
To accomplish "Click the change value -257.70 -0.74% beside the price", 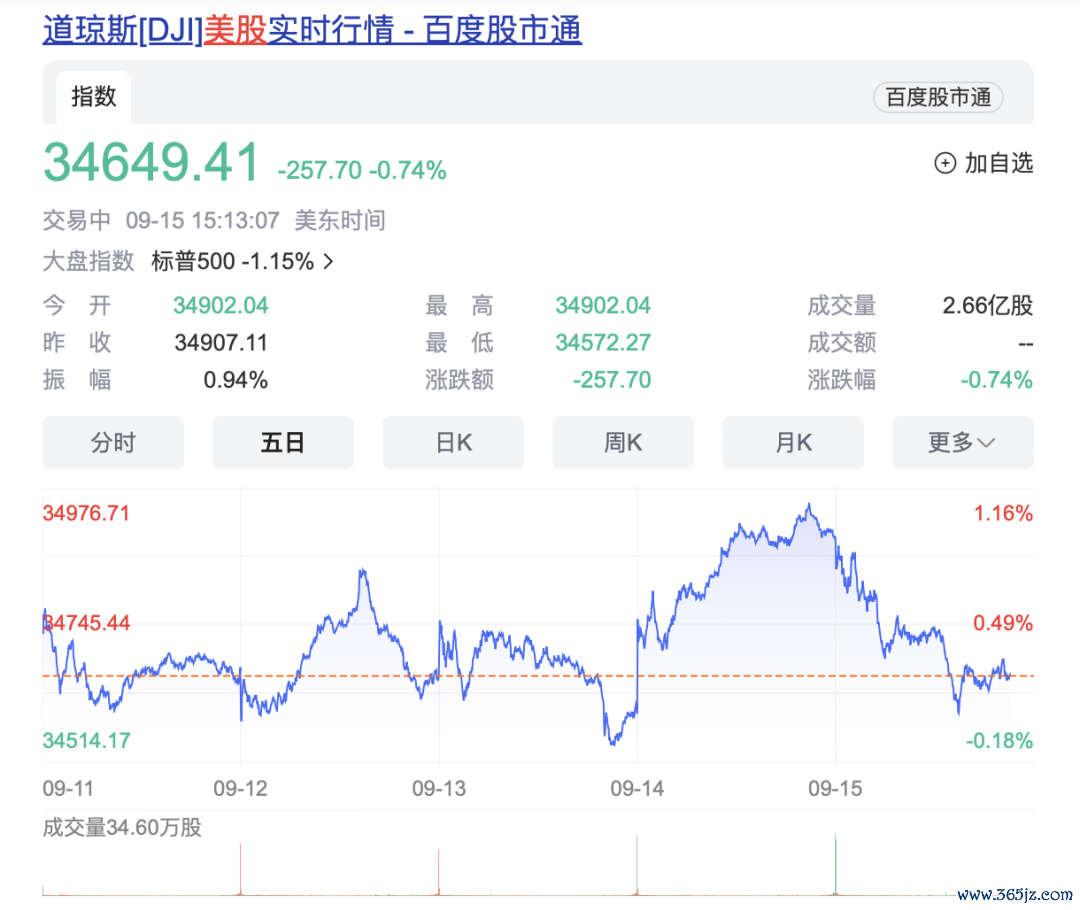I will click(362, 170).
